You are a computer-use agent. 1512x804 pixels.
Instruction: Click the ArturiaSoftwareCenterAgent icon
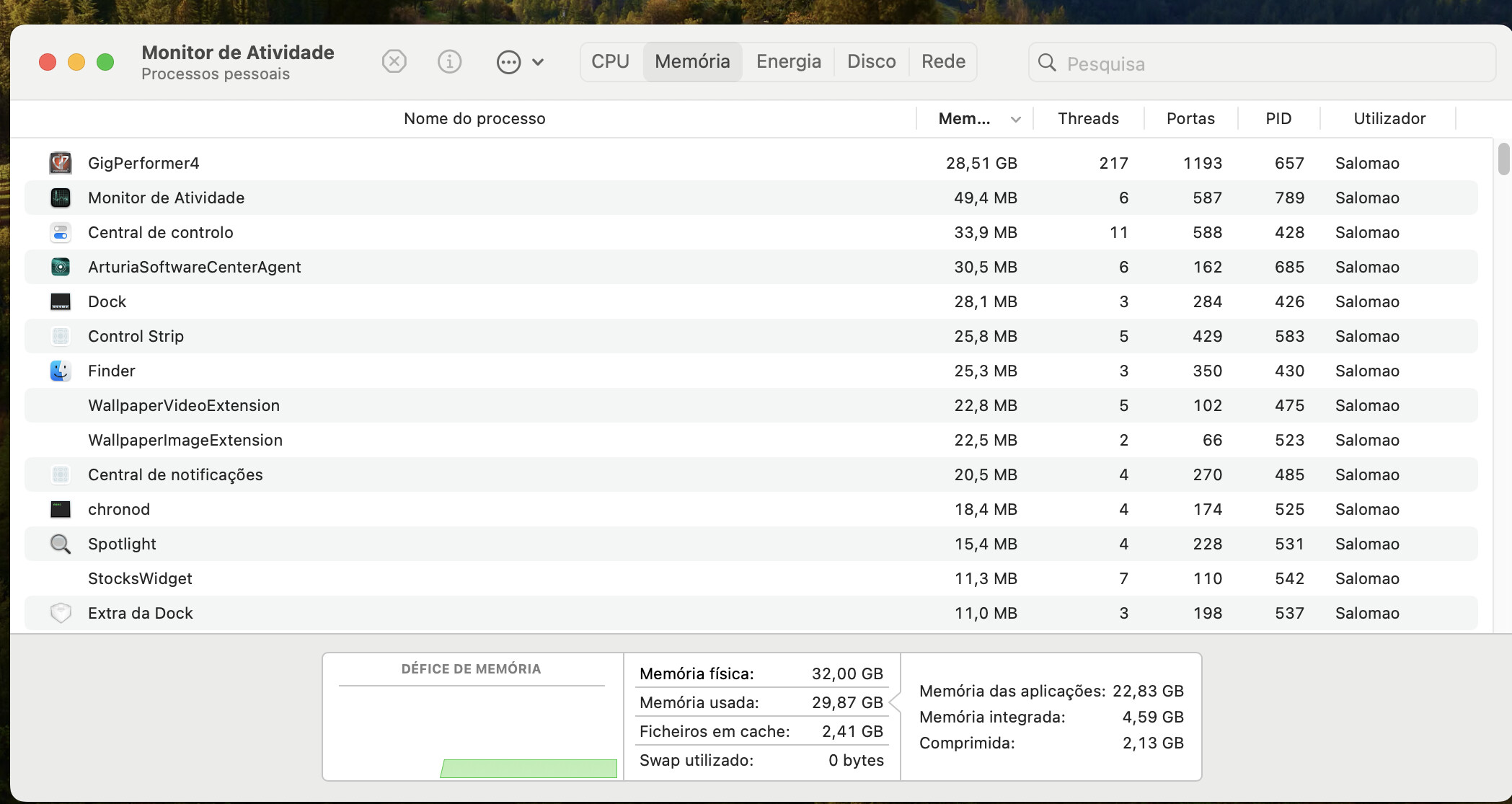pos(61,267)
